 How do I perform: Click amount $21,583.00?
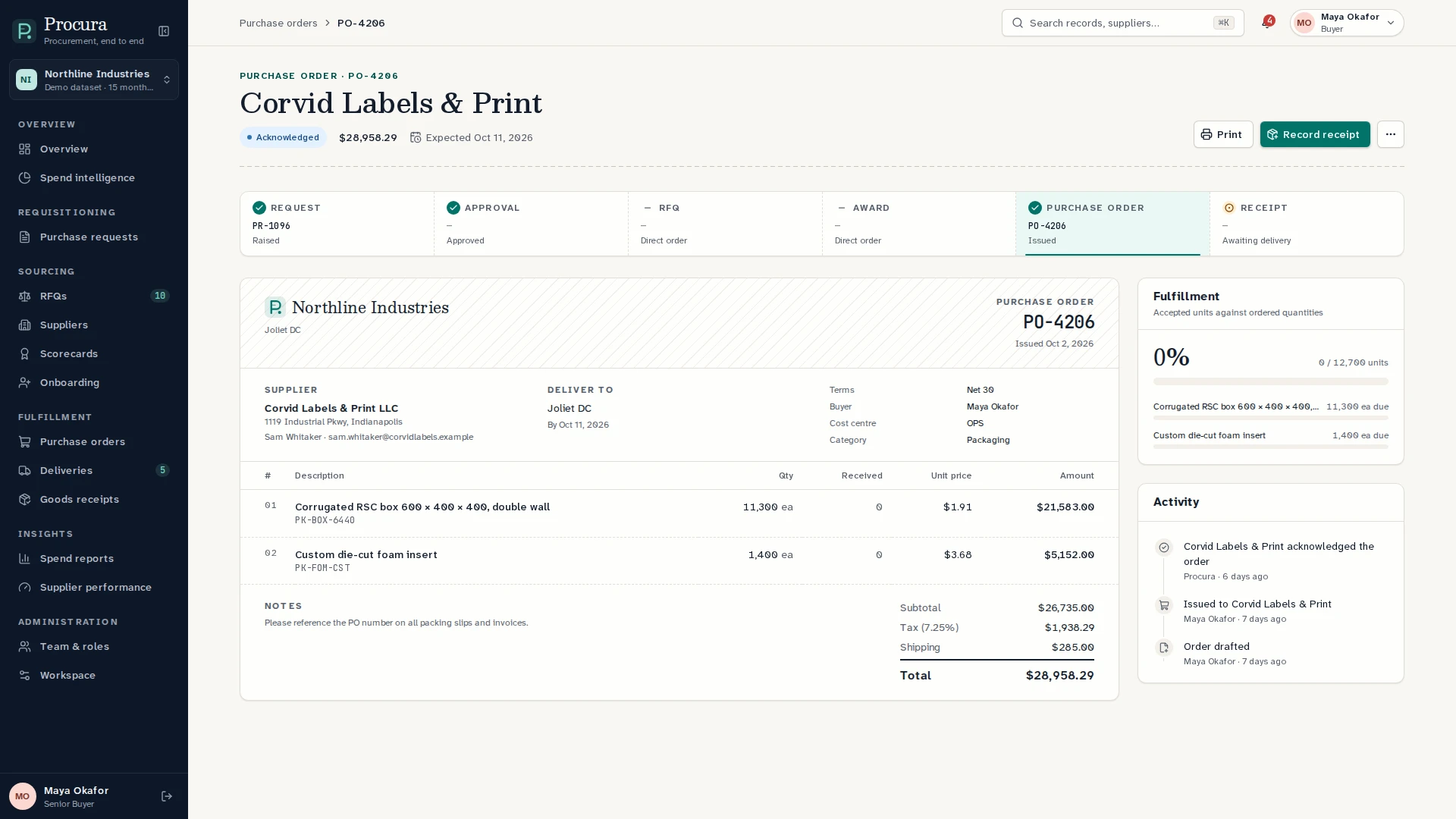pos(1065,507)
